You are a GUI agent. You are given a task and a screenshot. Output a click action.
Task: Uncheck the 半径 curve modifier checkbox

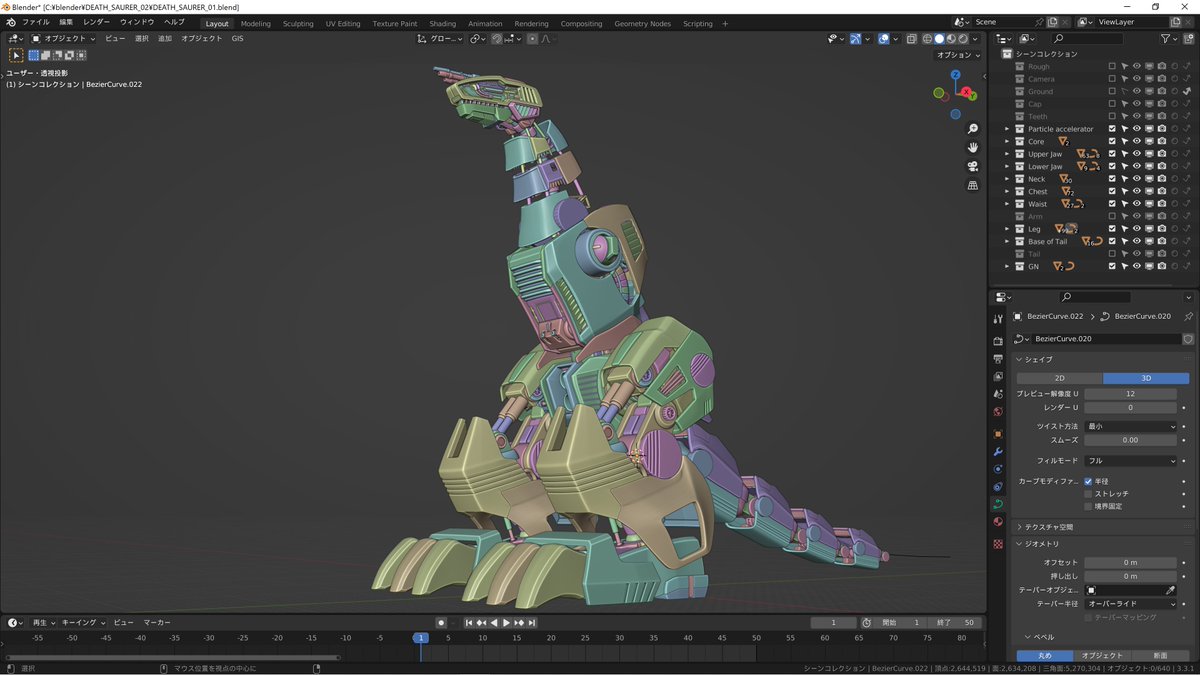pyautogui.click(x=1088, y=481)
